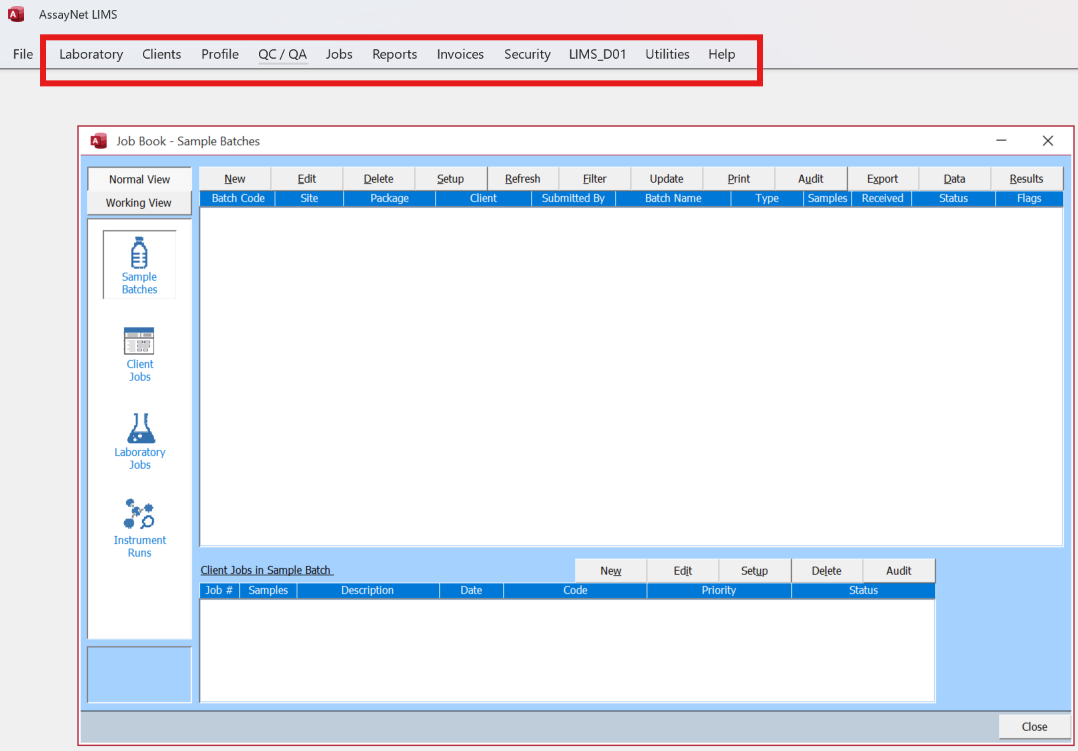Click Setup in sample batches toolbar
This screenshot has height=751, width=1078.
point(450,179)
